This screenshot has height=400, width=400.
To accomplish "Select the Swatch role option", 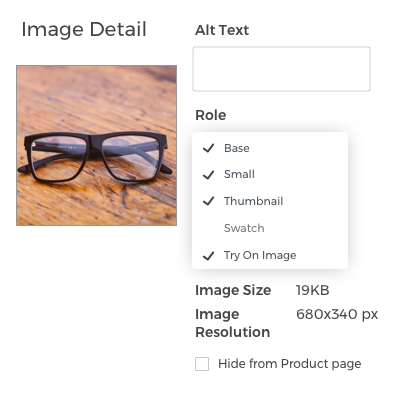I will click(270, 228).
